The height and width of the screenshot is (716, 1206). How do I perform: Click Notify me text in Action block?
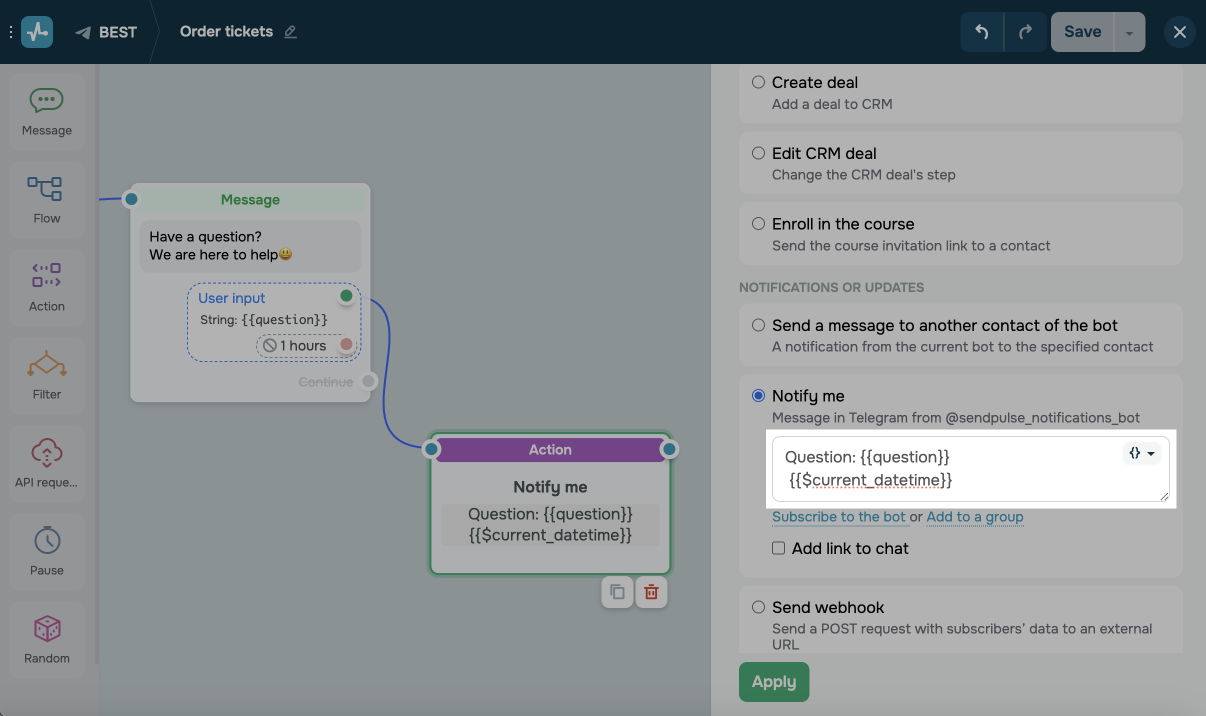pos(550,487)
